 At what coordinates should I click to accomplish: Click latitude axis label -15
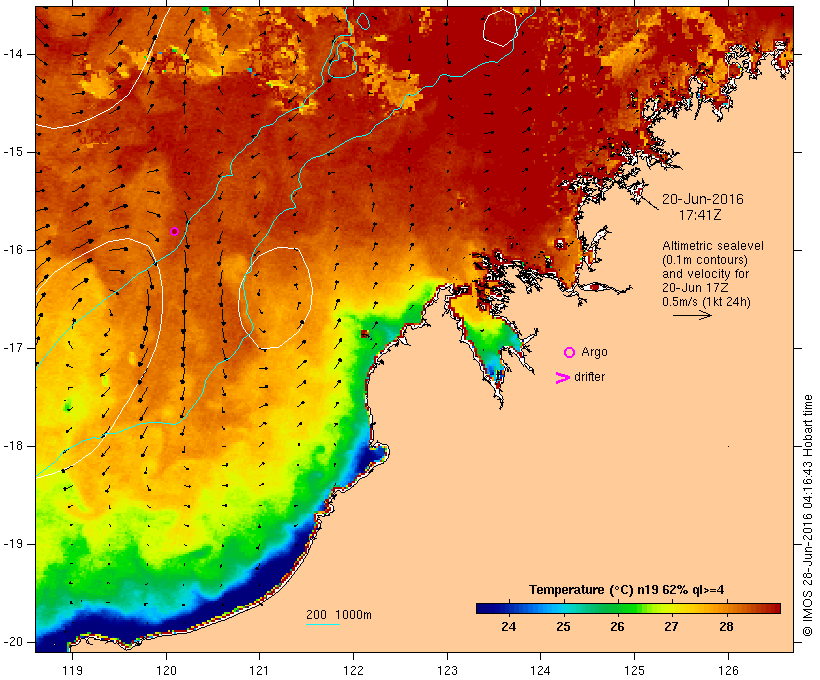coord(13,152)
